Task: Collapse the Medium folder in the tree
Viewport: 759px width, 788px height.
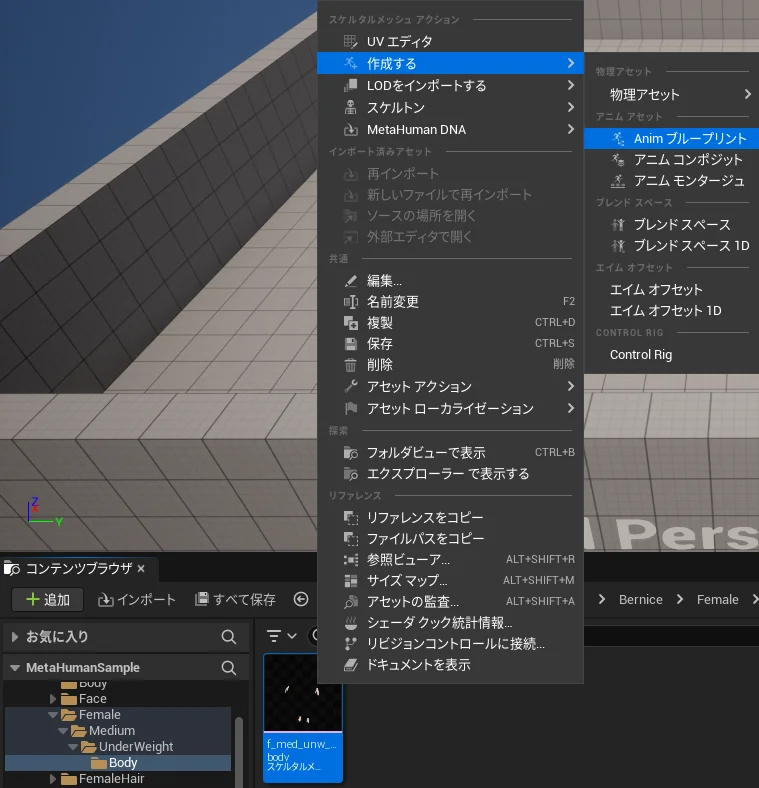Action: [63, 731]
